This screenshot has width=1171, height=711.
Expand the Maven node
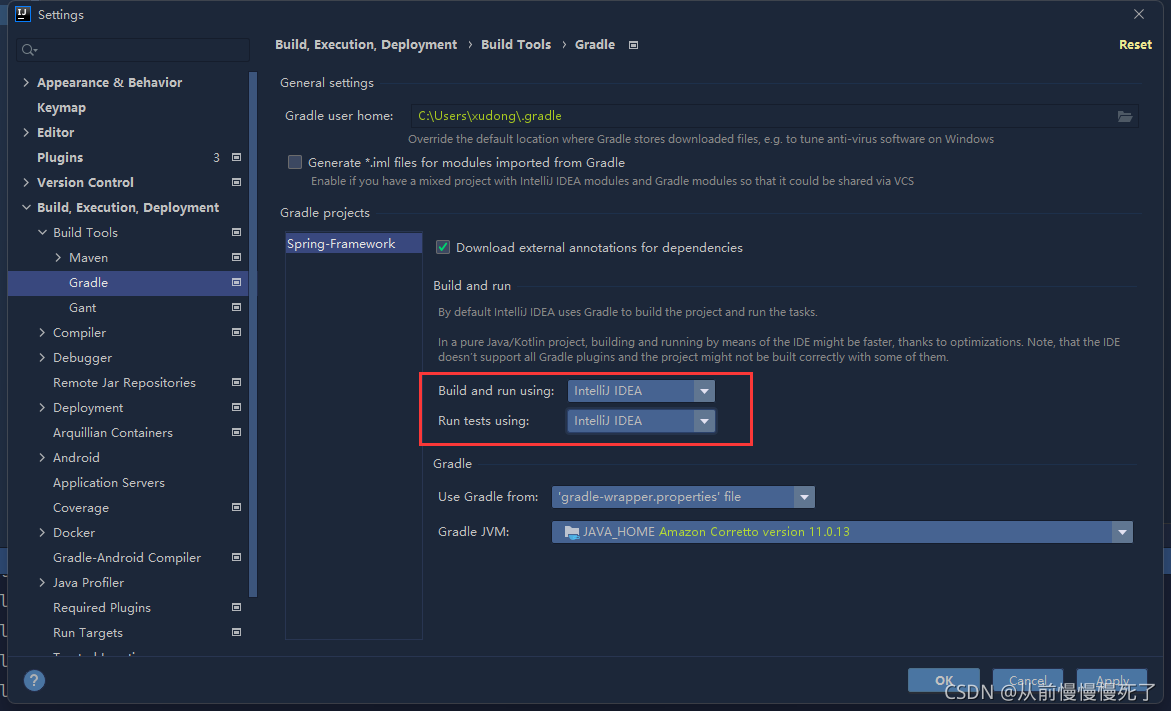[58, 258]
